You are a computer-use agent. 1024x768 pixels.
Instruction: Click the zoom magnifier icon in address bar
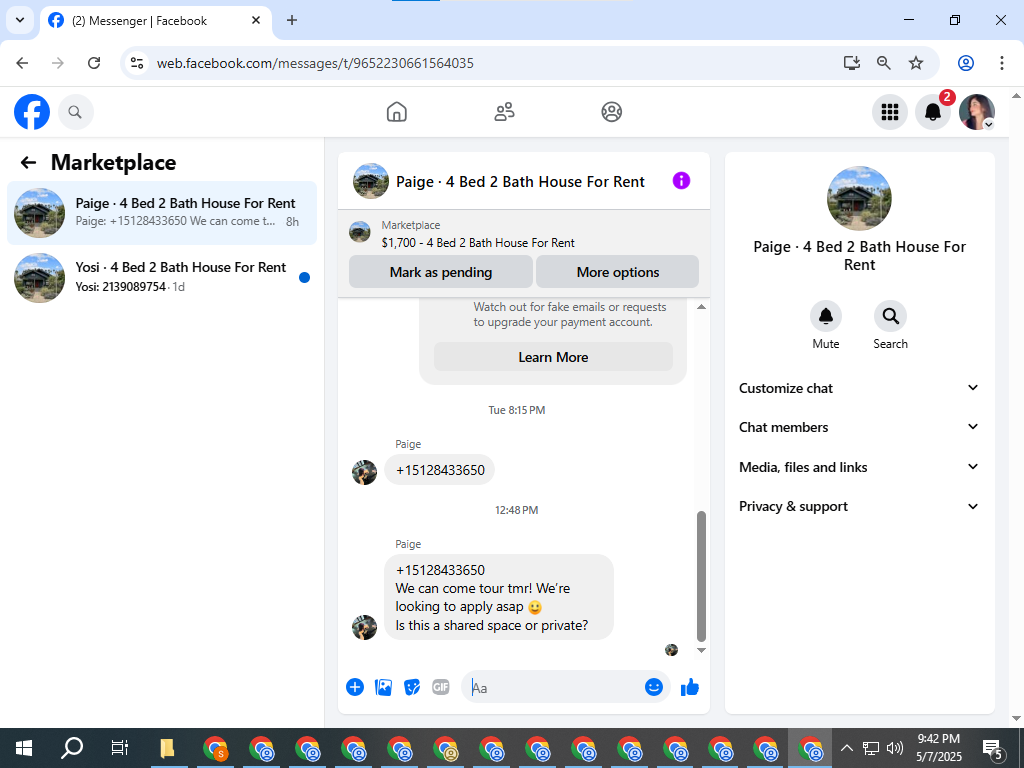[x=884, y=63]
